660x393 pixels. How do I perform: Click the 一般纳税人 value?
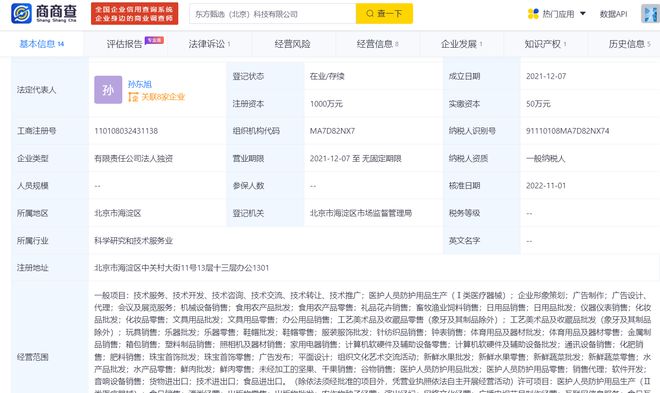click(x=546, y=158)
